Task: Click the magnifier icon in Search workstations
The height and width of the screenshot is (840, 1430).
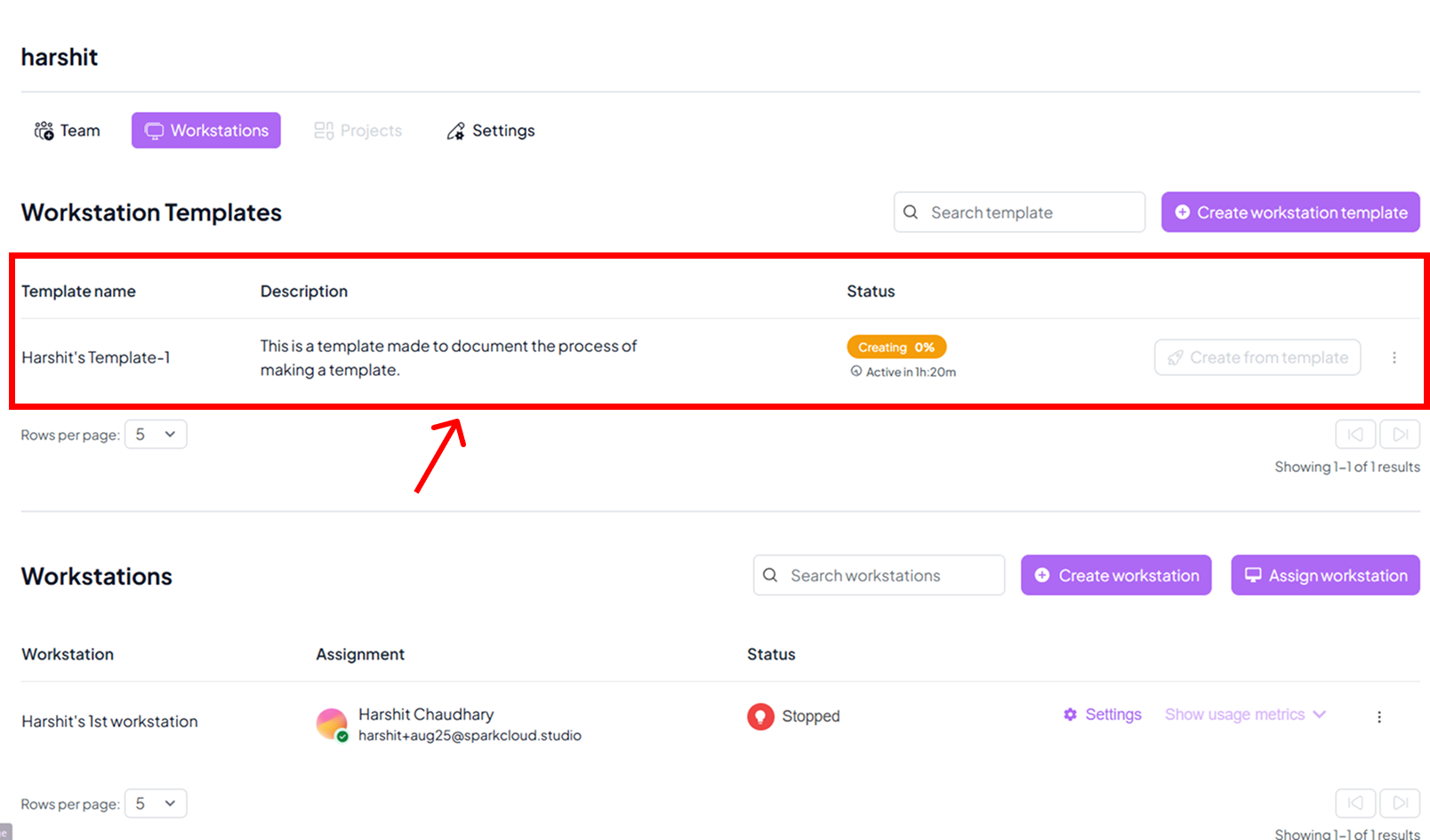Action: (770, 575)
